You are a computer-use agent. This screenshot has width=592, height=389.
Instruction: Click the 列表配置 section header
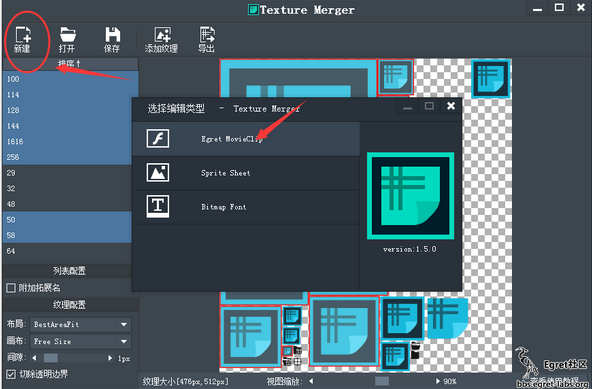(x=70, y=271)
